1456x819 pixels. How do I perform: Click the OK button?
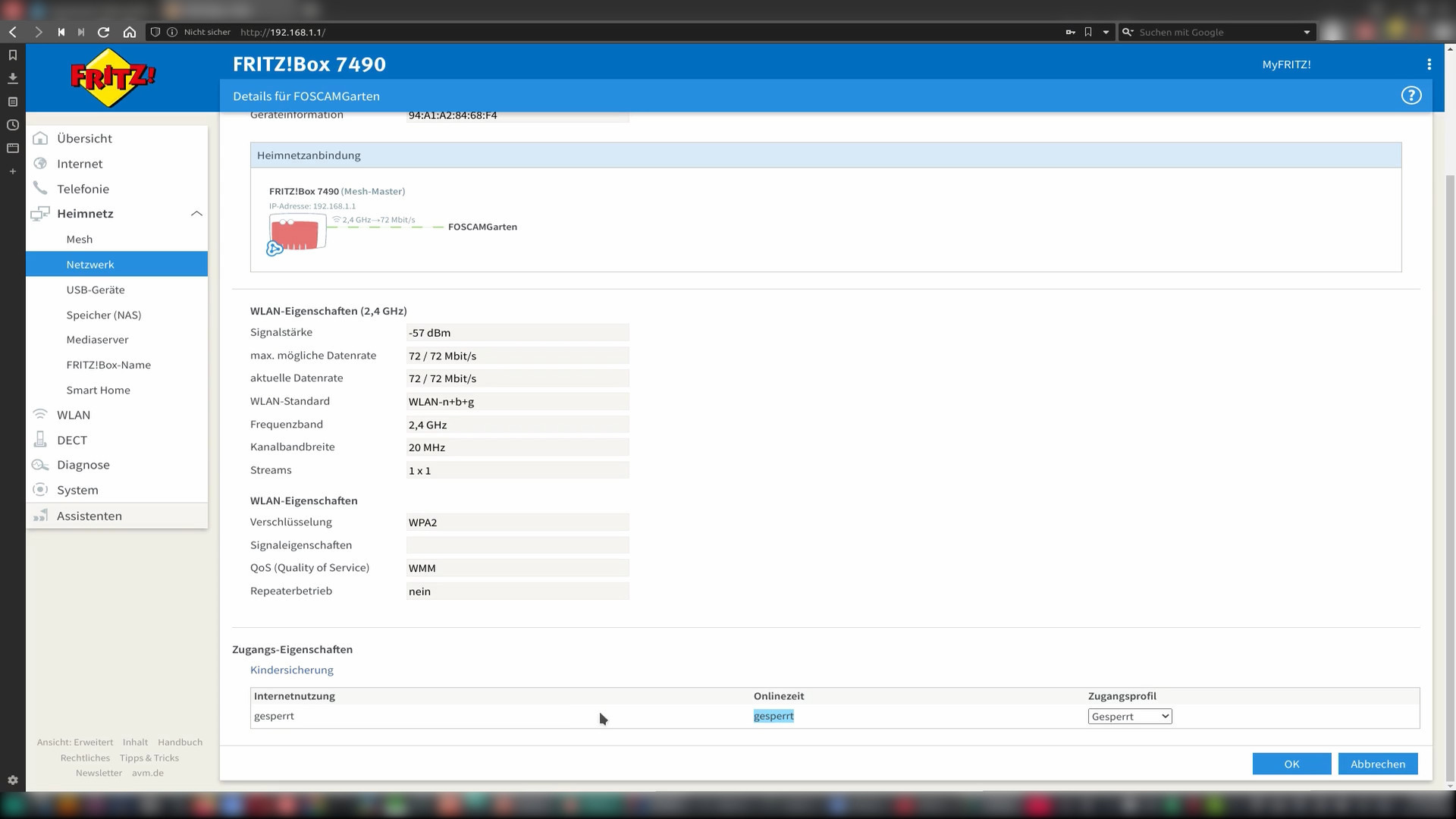pyautogui.click(x=1291, y=764)
